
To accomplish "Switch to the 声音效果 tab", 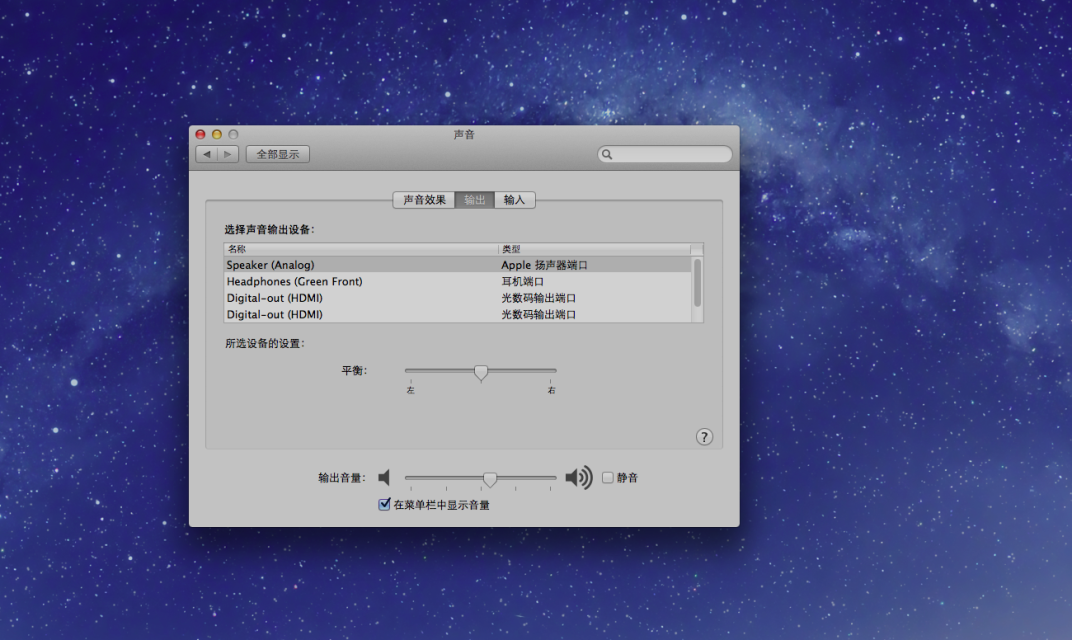I will pyautogui.click(x=424, y=200).
